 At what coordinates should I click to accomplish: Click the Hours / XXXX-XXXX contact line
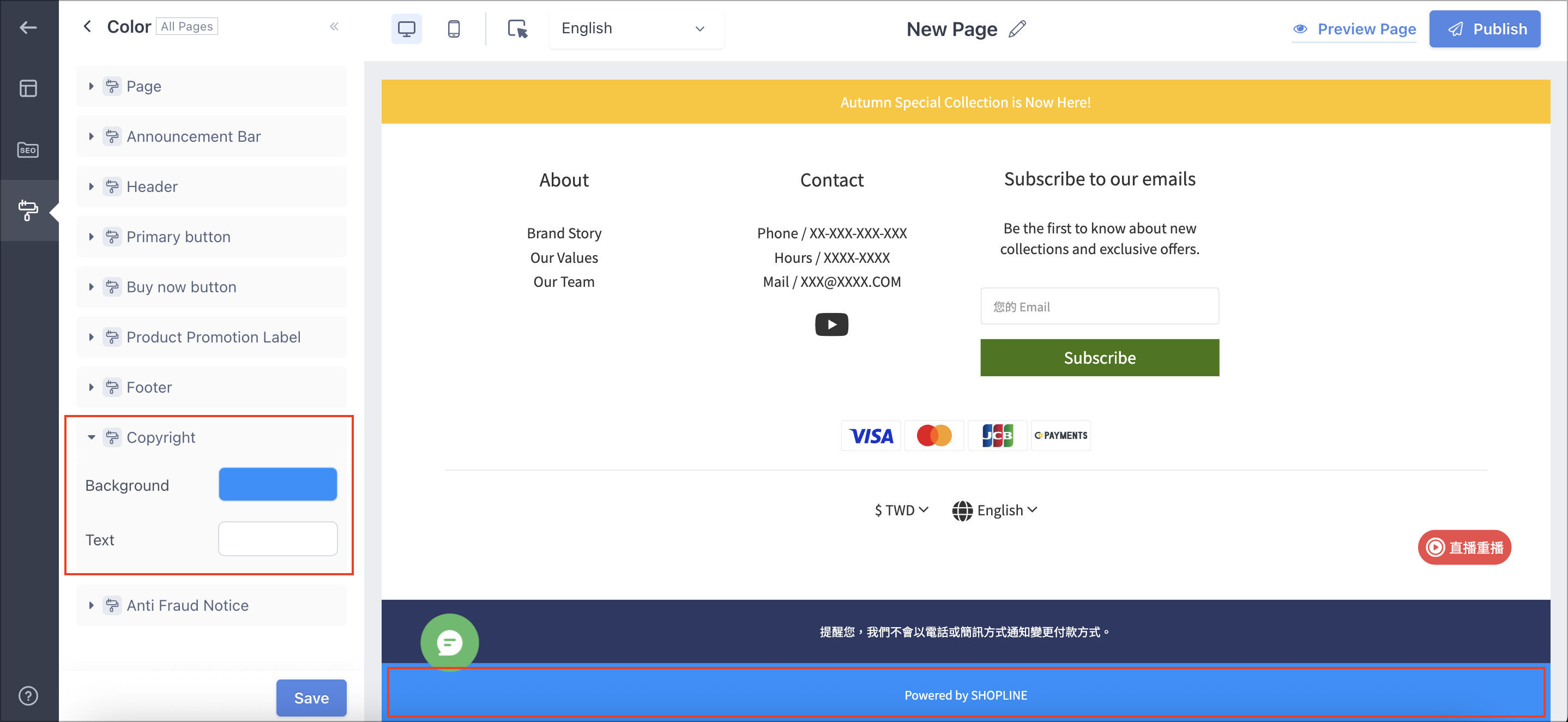click(x=831, y=257)
